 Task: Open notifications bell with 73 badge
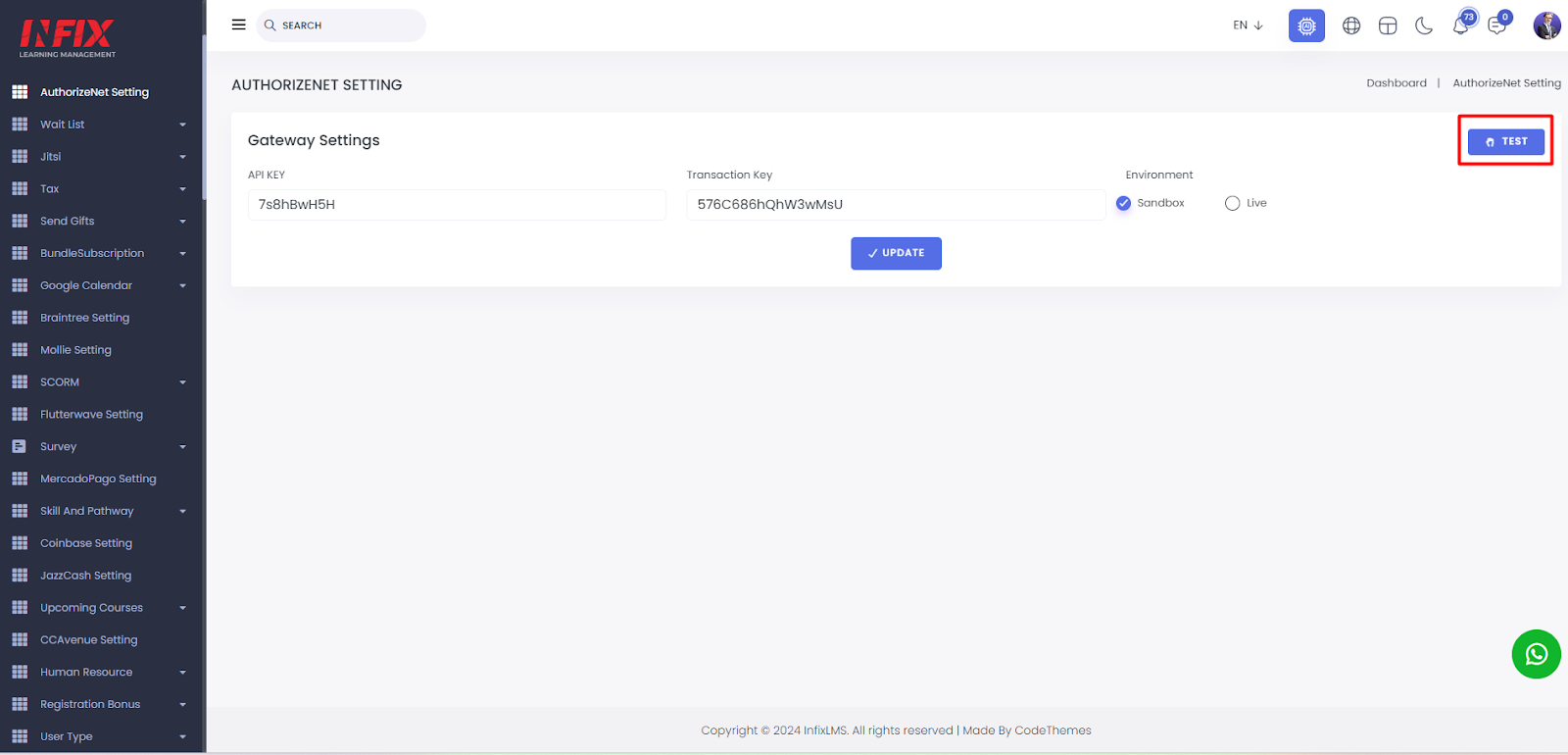(1461, 25)
